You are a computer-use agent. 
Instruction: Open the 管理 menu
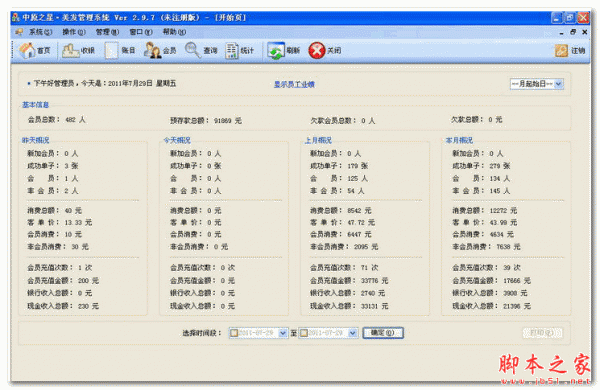tap(107, 32)
